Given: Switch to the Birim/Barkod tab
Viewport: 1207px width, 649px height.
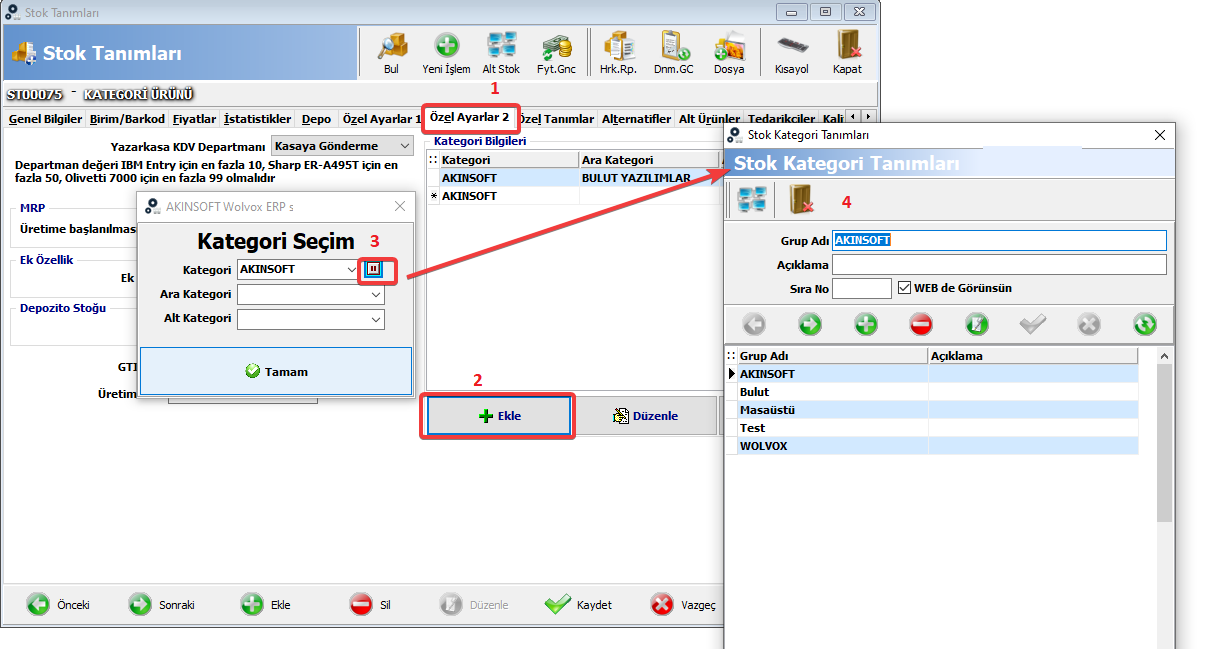Looking at the screenshot, I should [x=128, y=119].
